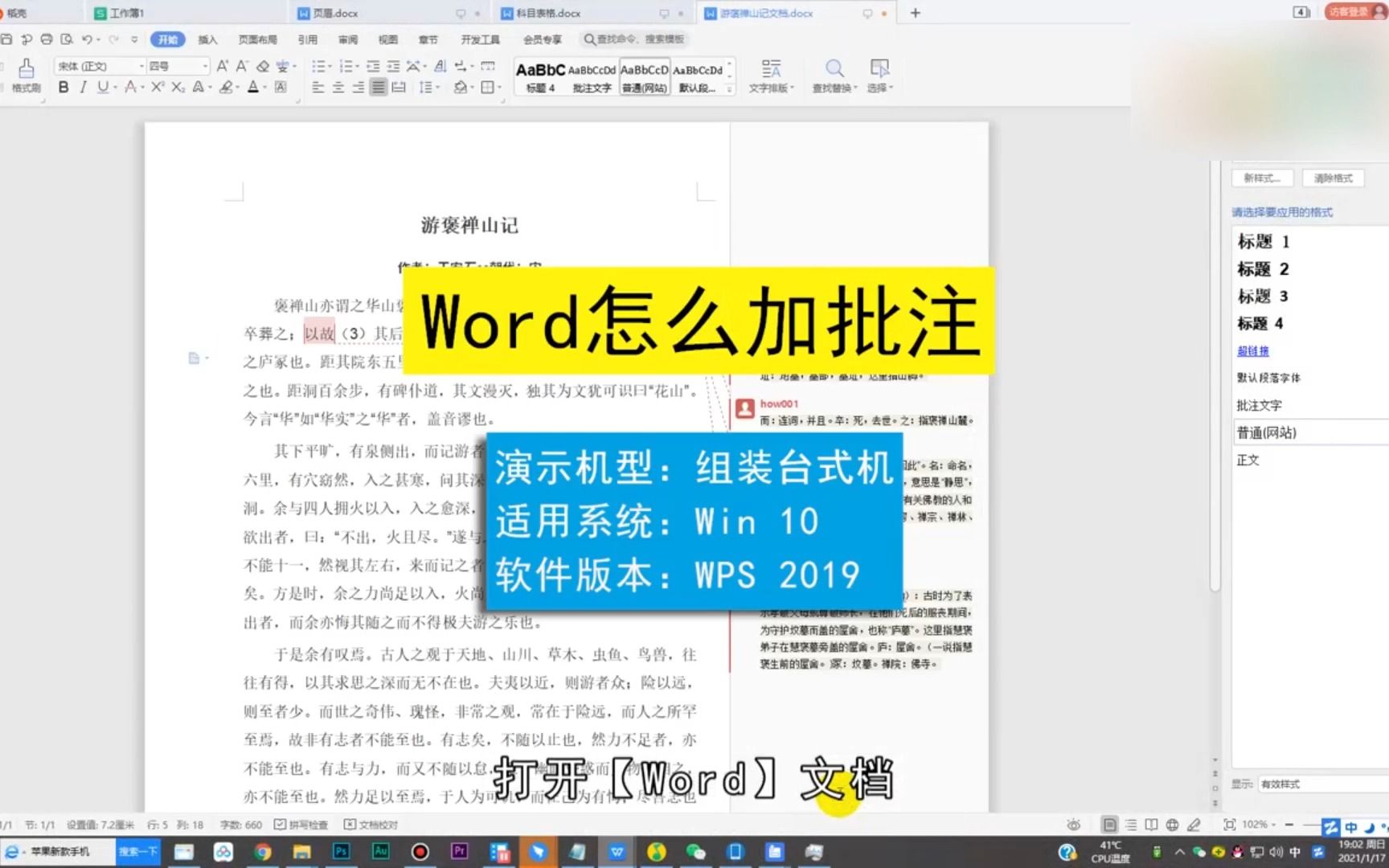Toggle bold formatting
Image resolution: width=1389 pixels, height=868 pixels.
(x=64, y=87)
